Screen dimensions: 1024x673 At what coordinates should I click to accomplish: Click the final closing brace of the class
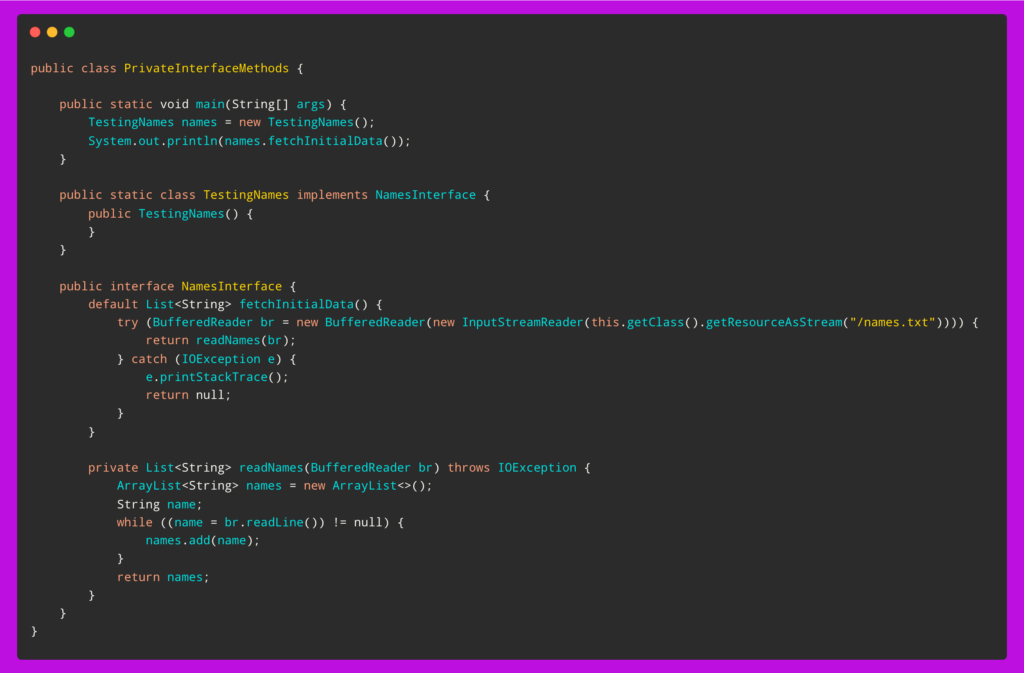[x=34, y=631]
